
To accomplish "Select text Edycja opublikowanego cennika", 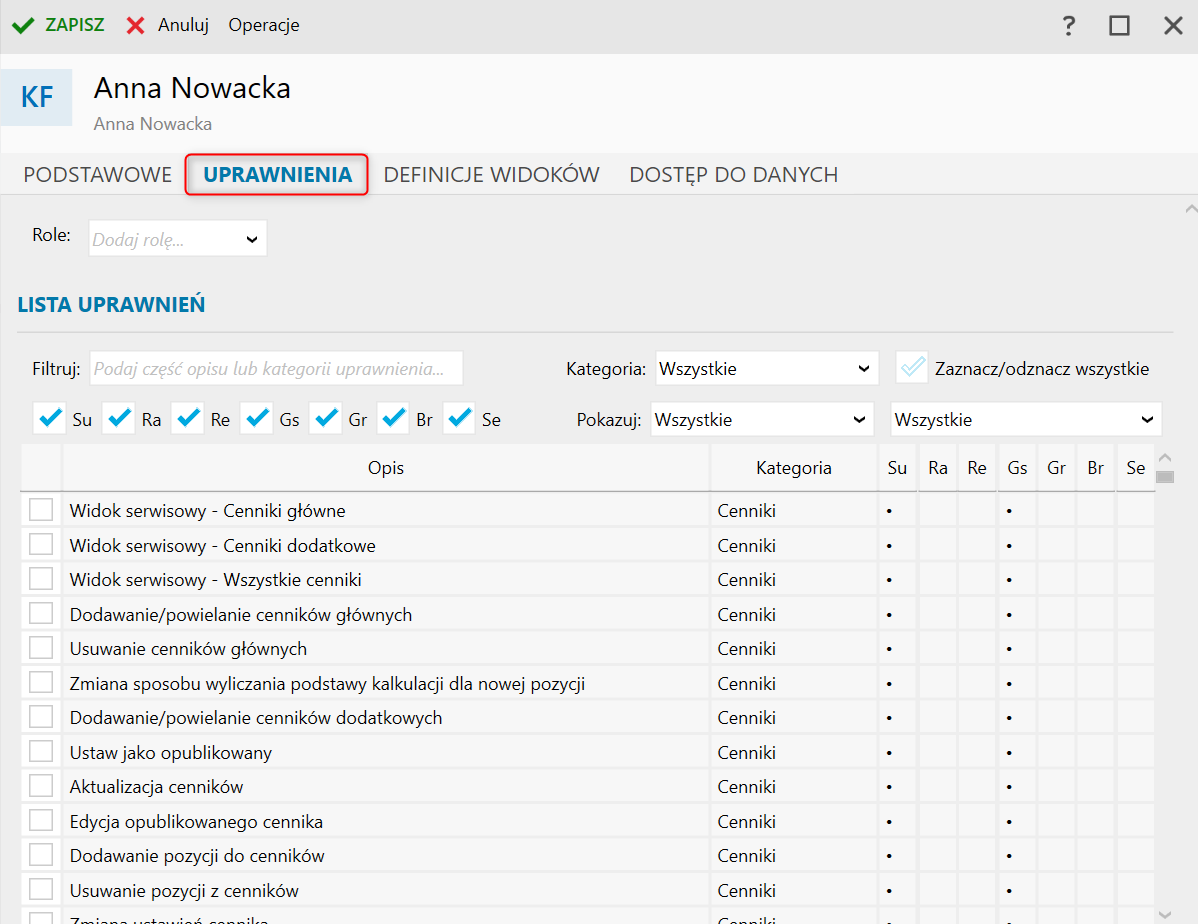I will [x=196, y=822].
